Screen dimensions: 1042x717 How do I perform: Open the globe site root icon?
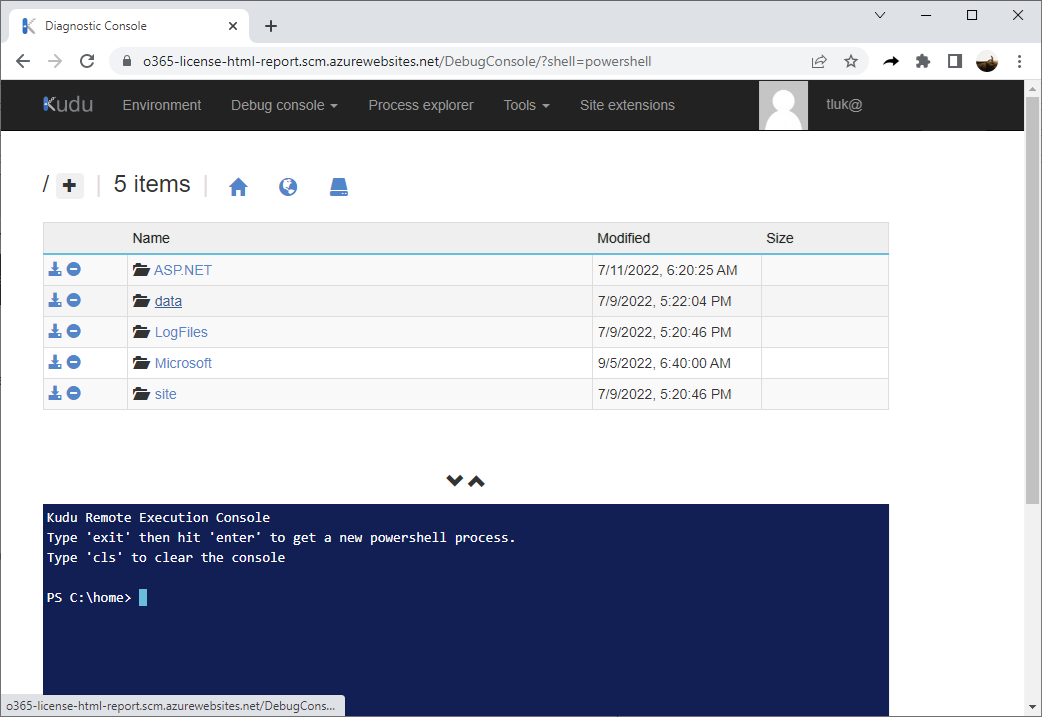pos(288,187)
